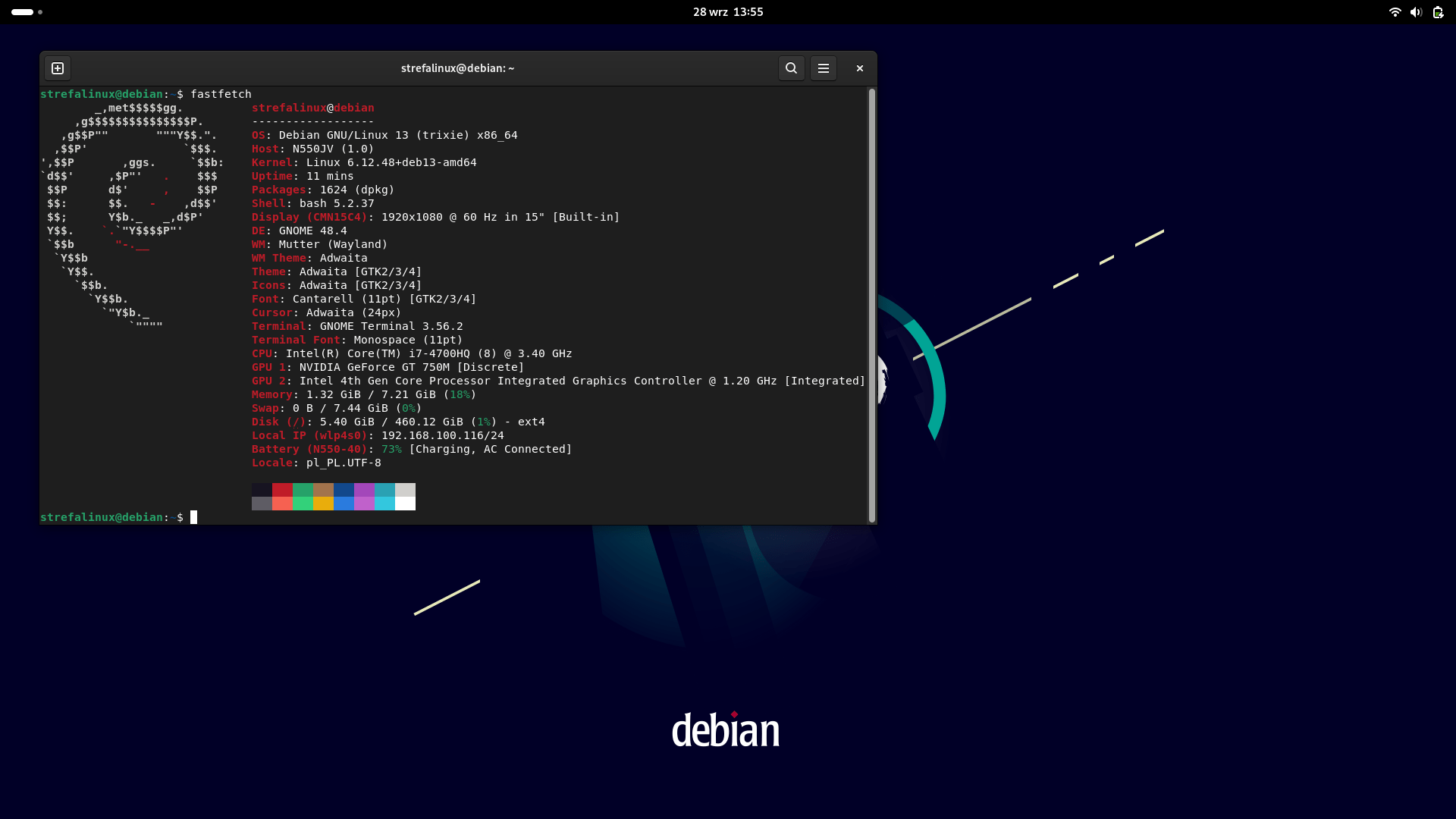The height and width of the screenshot is (819, 1456).
Task: Open the Activities workspace indicator
Action: 27,12
